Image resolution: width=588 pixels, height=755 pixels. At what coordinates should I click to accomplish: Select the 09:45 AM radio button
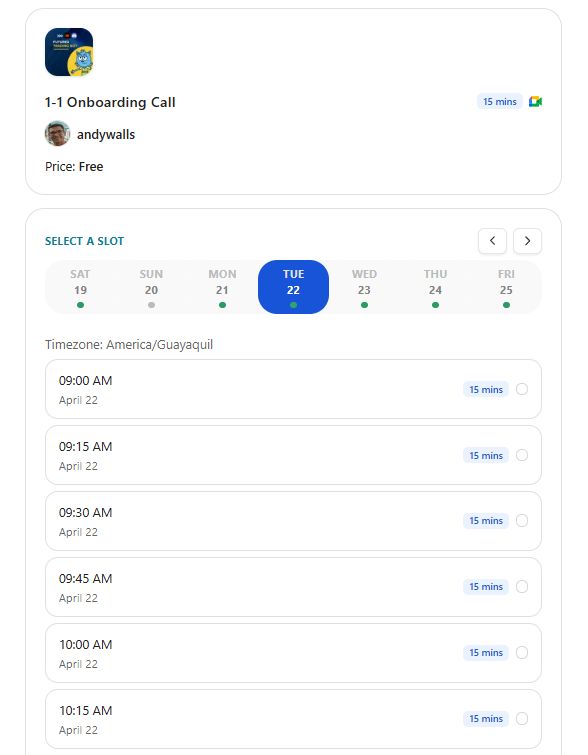pyautogui.click(x=522, y=586)
